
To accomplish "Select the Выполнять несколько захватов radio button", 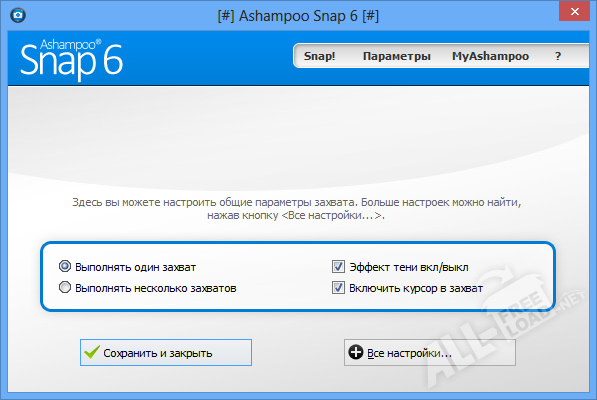I will pos(65,287).
